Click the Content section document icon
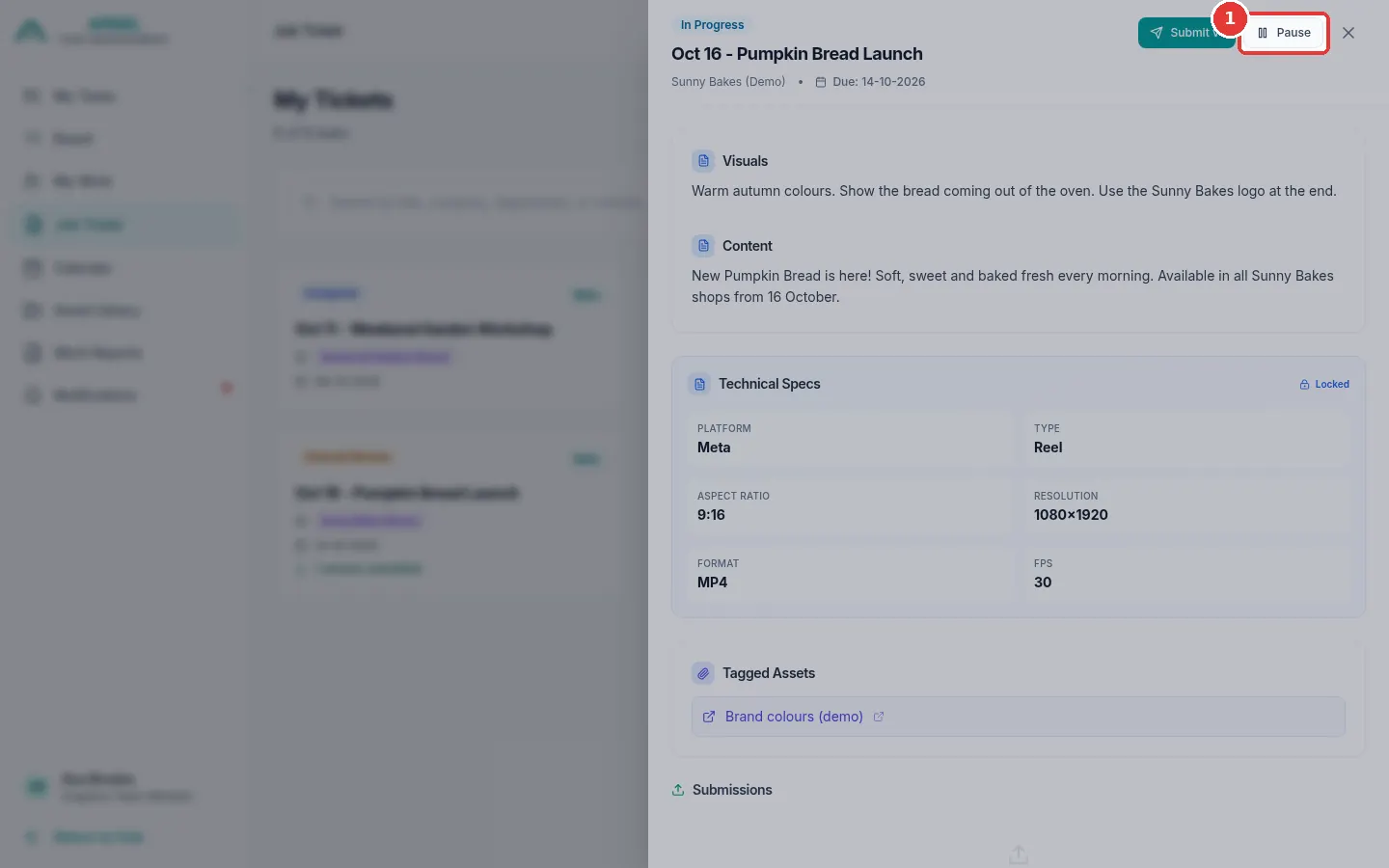 click(x=703, y=246)
